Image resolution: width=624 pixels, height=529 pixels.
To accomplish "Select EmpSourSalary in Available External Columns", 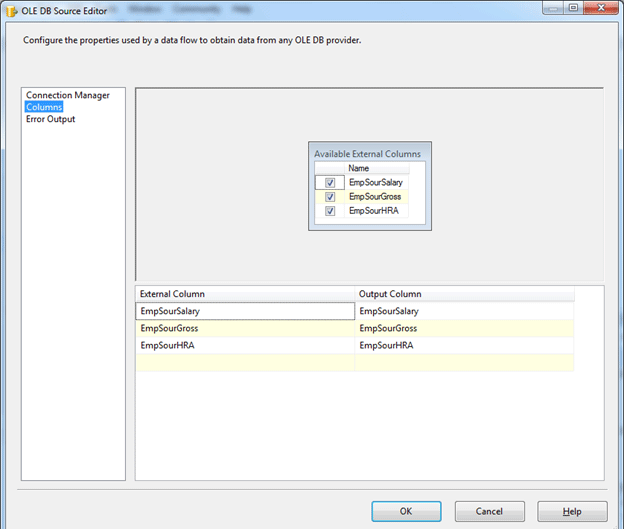I will click(376, 182).
